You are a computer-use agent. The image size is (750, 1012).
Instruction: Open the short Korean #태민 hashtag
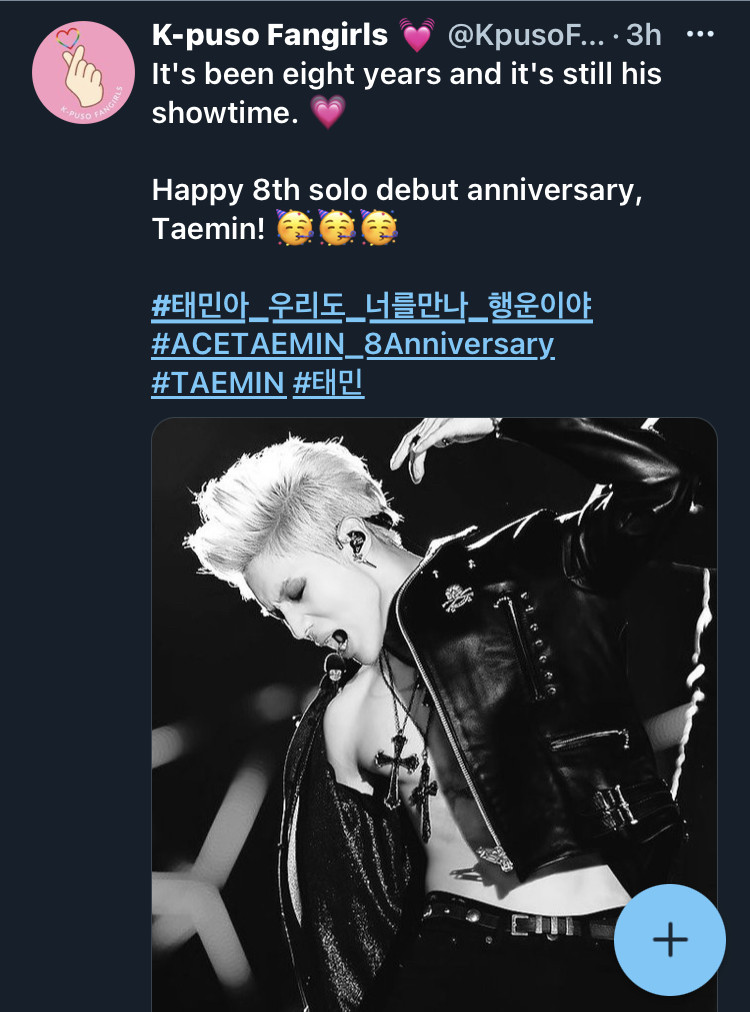pyautogui.click(x=329, y=383)
